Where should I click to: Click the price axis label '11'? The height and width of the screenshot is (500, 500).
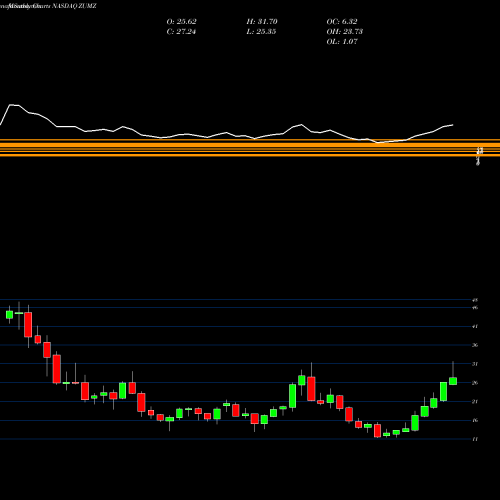pyautogui.click(x=475, y=439)
